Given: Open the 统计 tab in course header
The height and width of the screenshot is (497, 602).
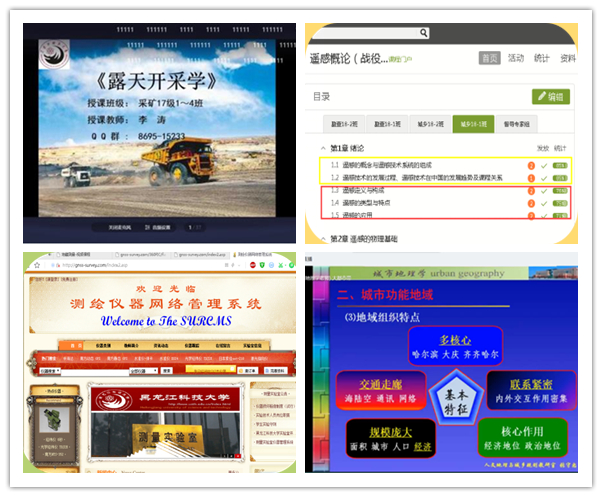Looking at the screenshot, I should (x=542, y=58).
